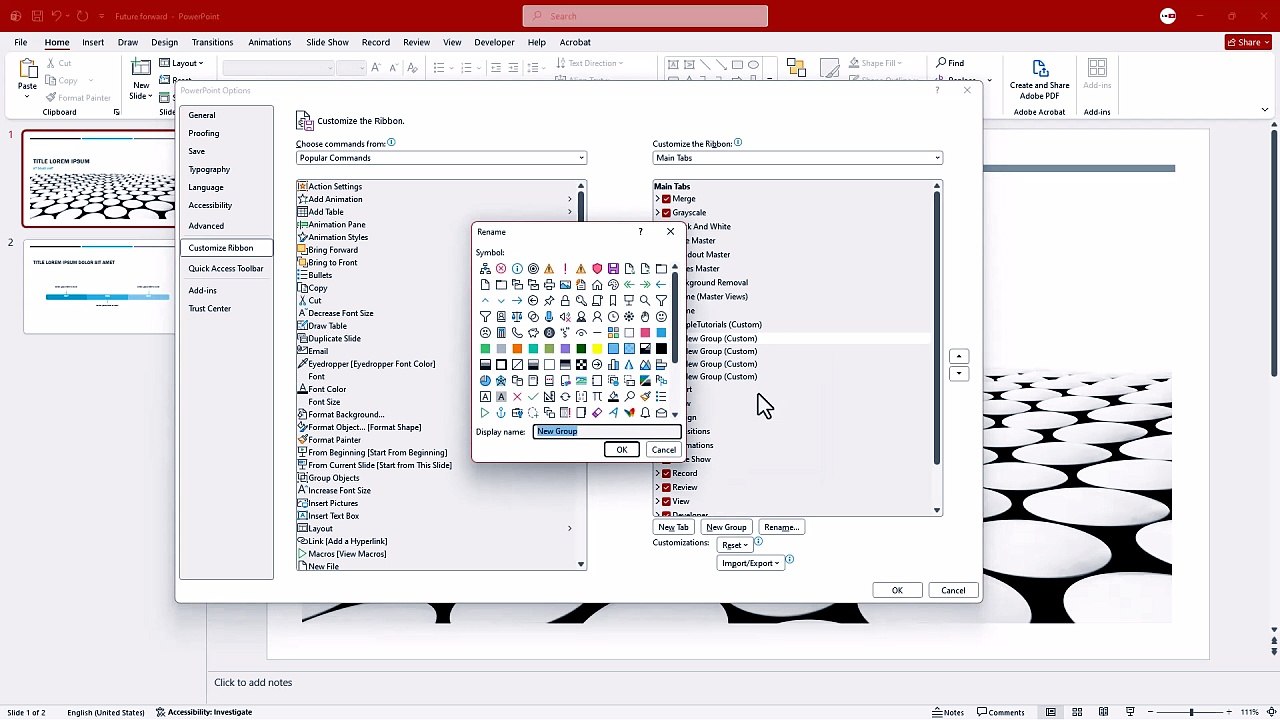1280x720 pixels.
Task: Pick the eye symbol
Action: click(x=581, y=333)
